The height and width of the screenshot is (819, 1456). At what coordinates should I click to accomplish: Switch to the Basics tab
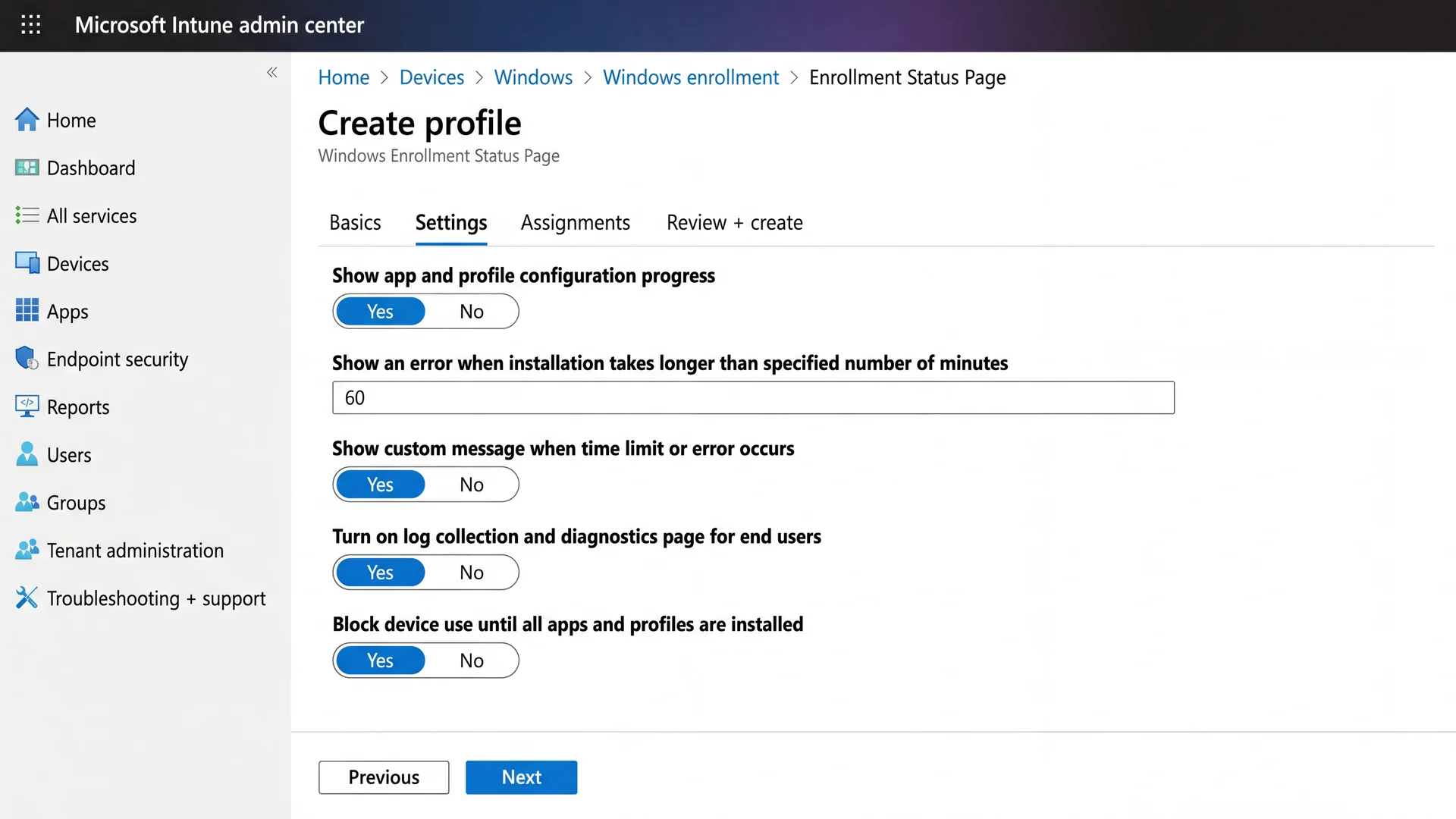[355, 222]
